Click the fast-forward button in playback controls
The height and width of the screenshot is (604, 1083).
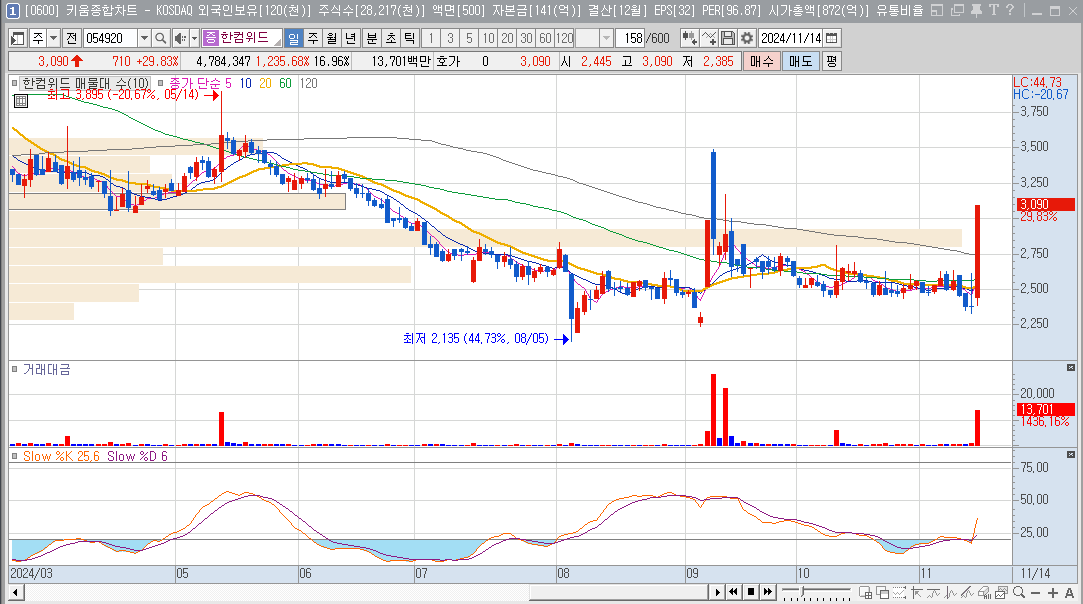pyautogui.click(x=767, y=592)
